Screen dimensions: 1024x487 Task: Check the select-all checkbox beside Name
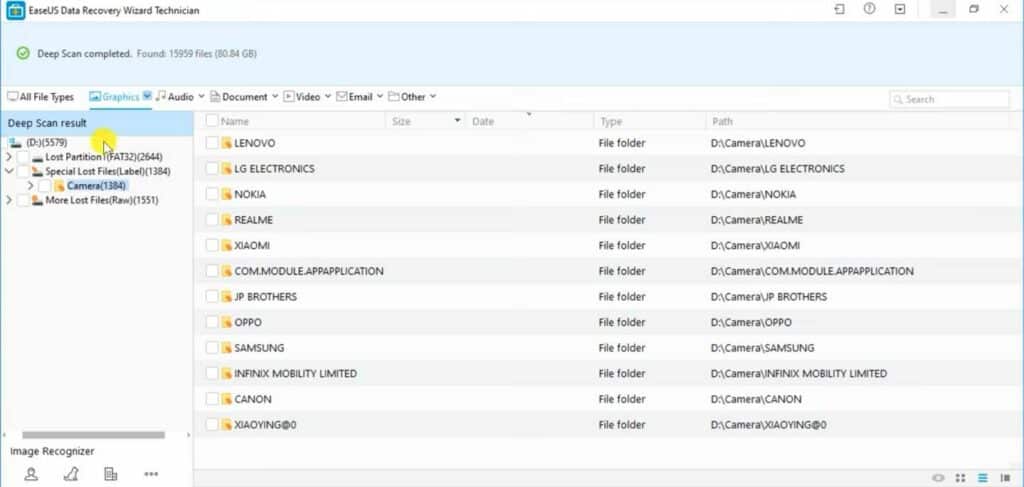pos(212,121)
